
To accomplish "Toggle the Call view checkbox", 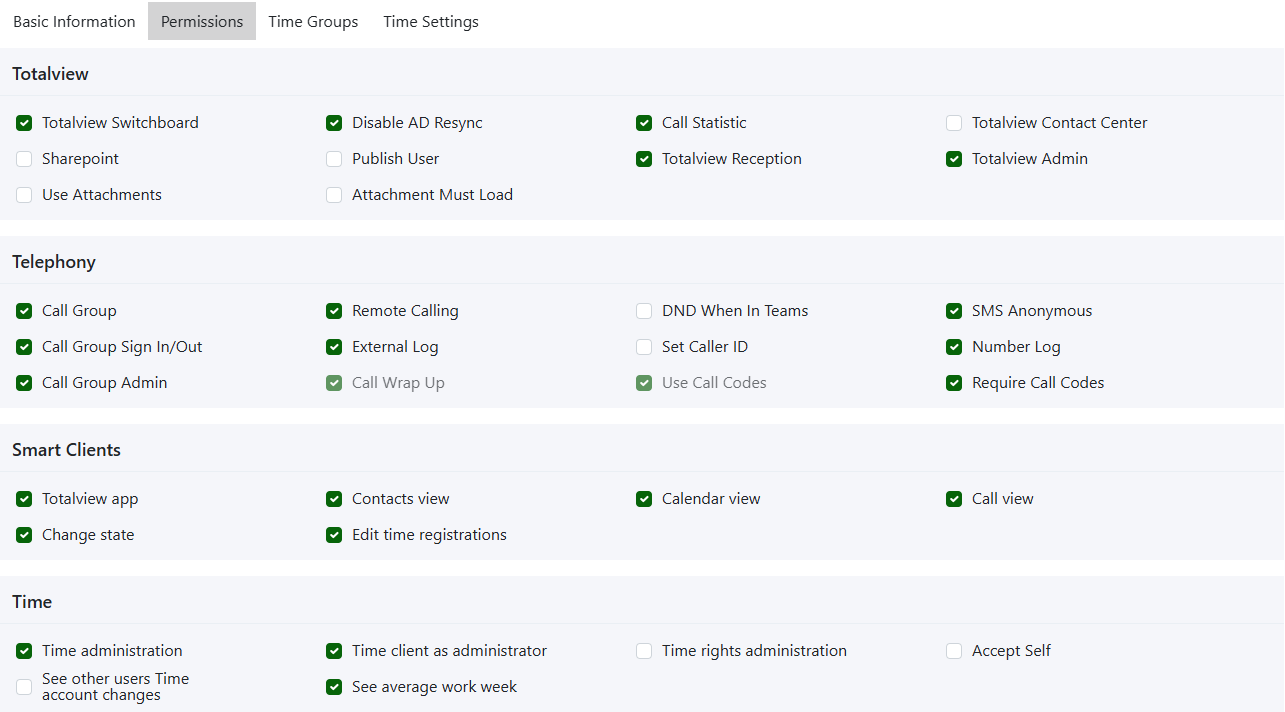I will coord(954,499).
